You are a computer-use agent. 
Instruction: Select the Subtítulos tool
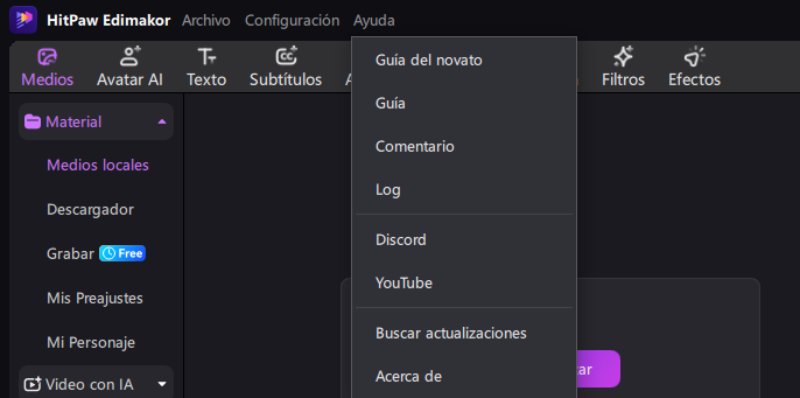(286, 67)
